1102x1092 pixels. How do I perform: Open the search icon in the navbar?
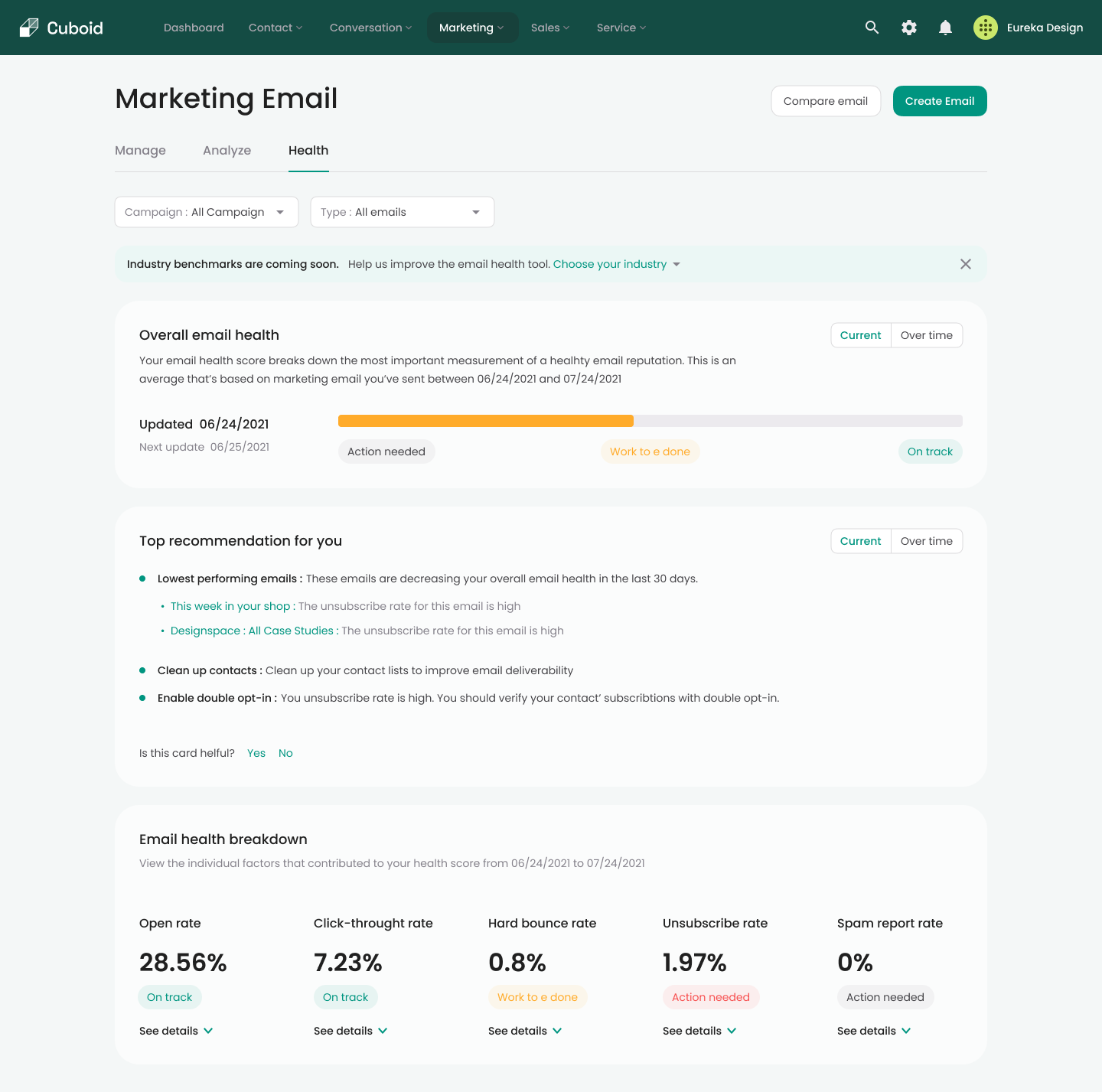pos(872,27)
